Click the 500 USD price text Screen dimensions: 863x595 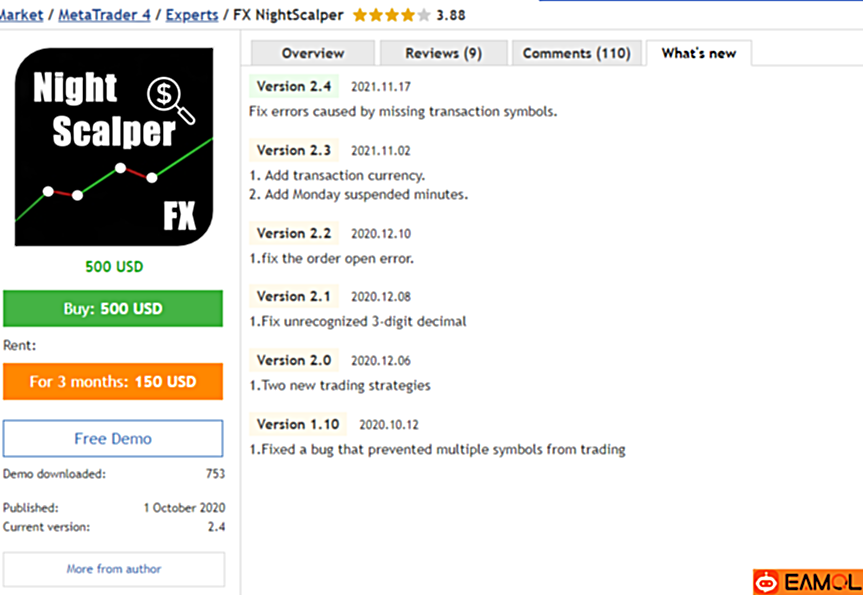tap(114, 267)
